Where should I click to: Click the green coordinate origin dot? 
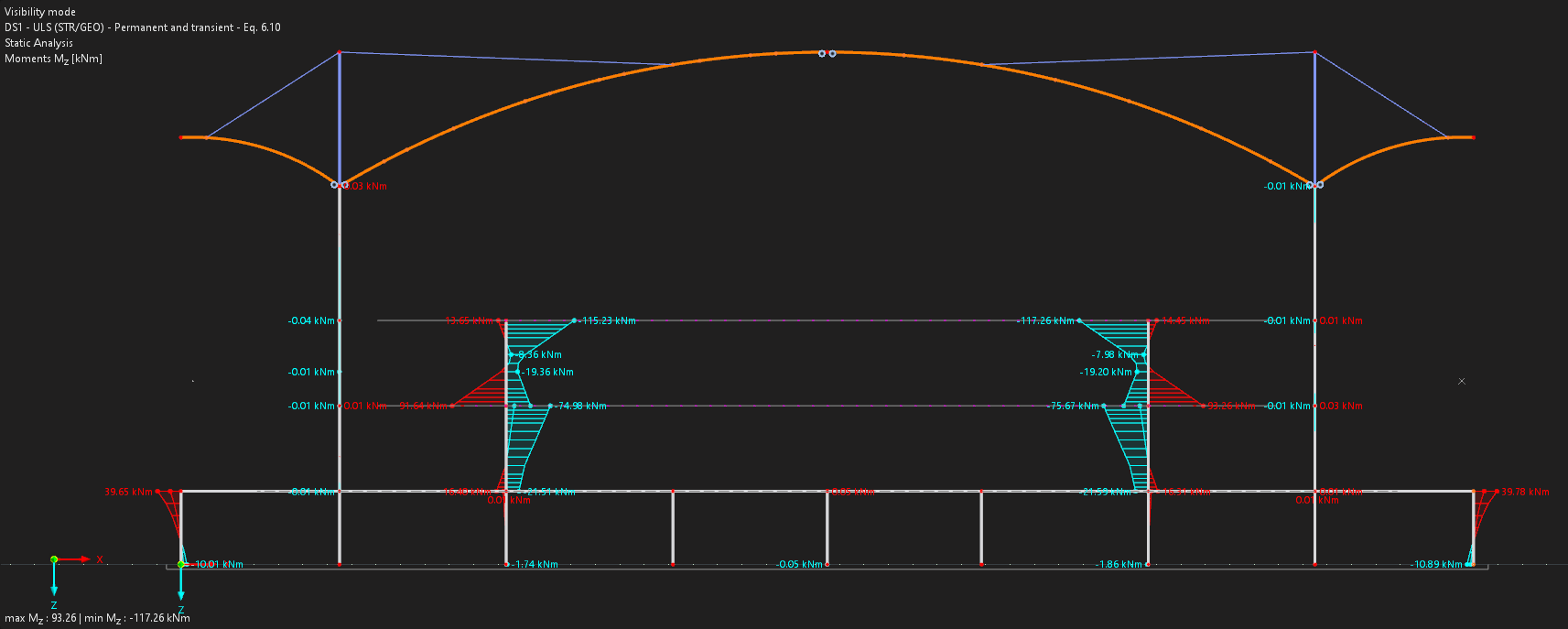(54, 559)
